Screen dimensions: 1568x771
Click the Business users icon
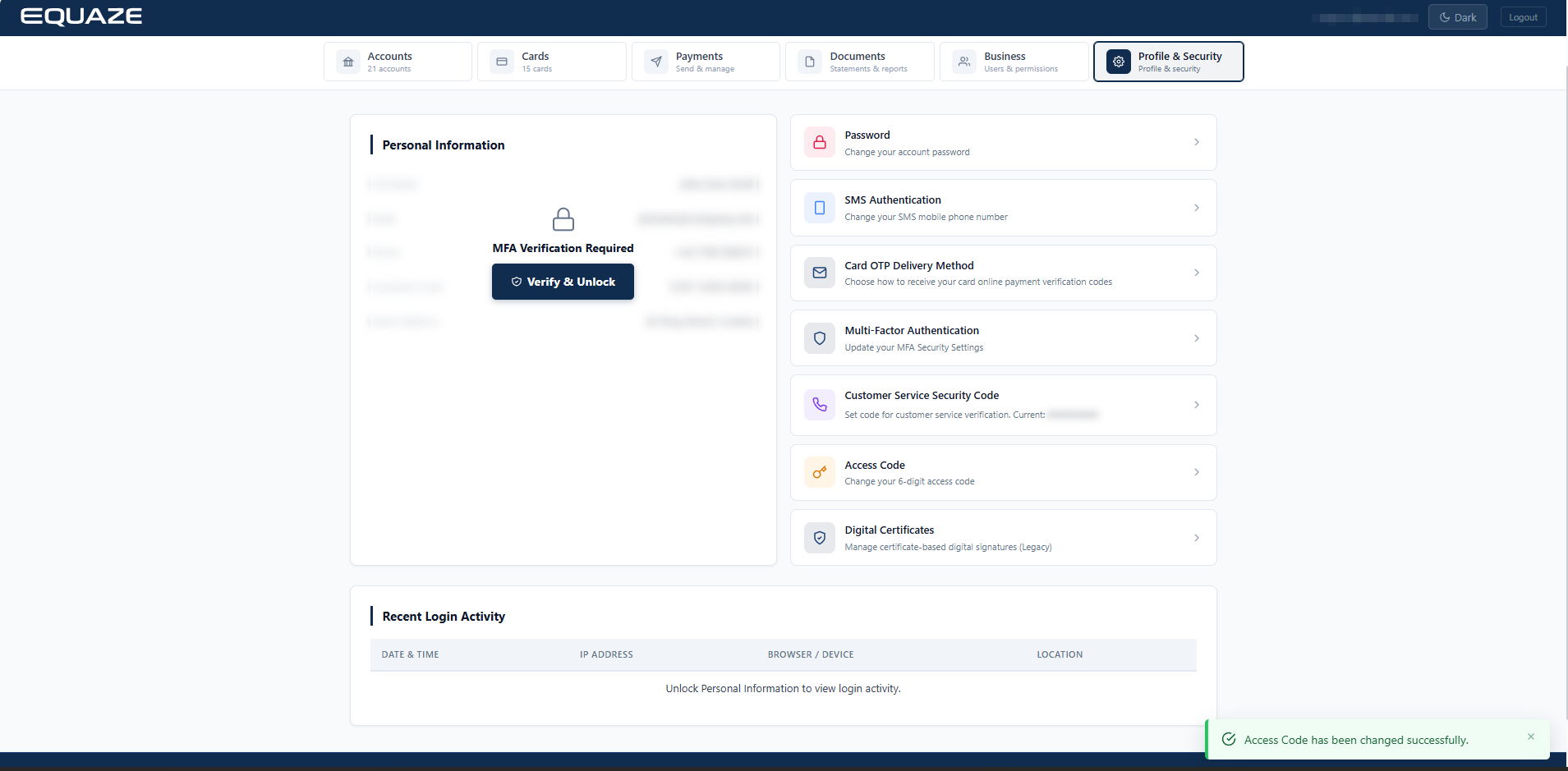964,62
